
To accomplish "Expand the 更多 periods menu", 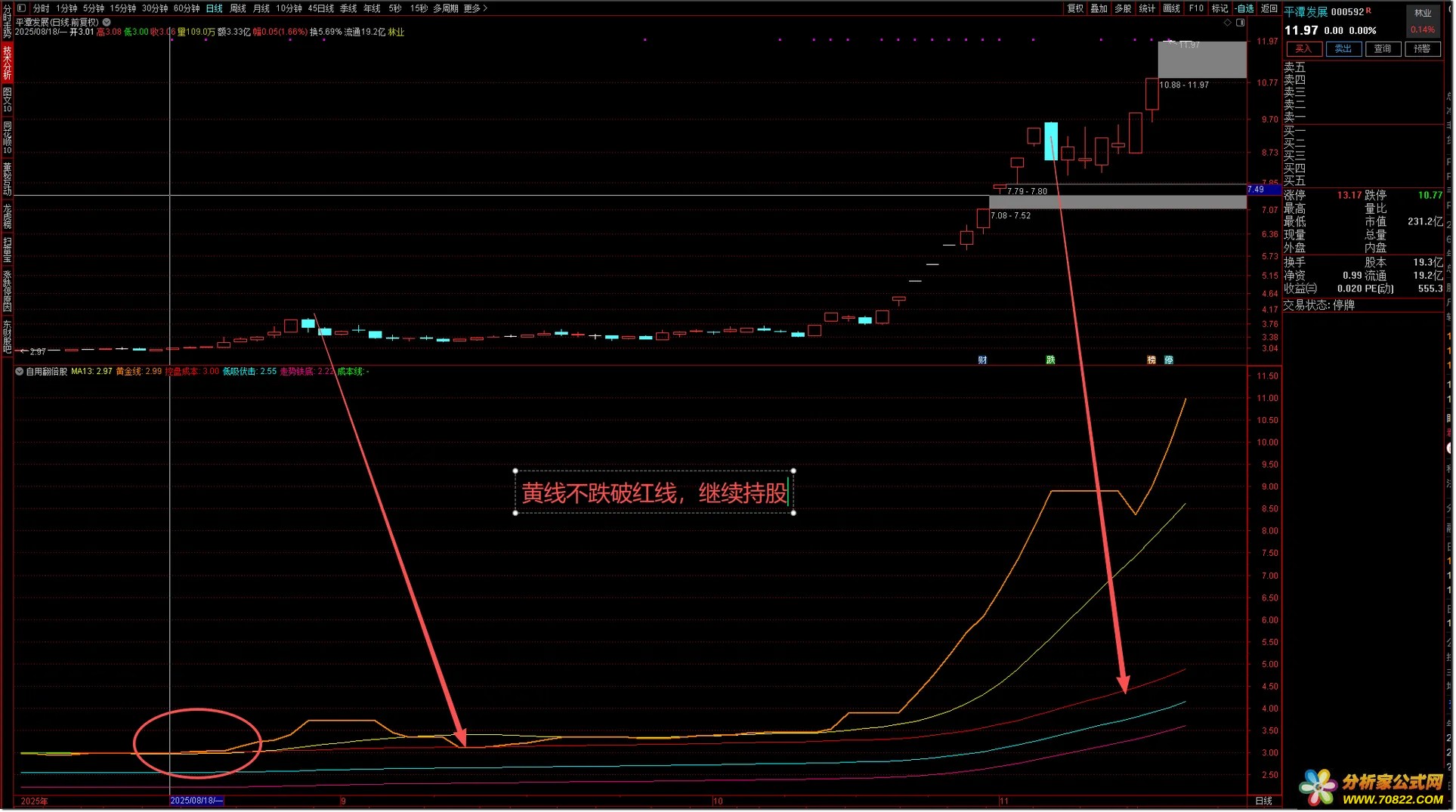I will click(x=475, y=8).
